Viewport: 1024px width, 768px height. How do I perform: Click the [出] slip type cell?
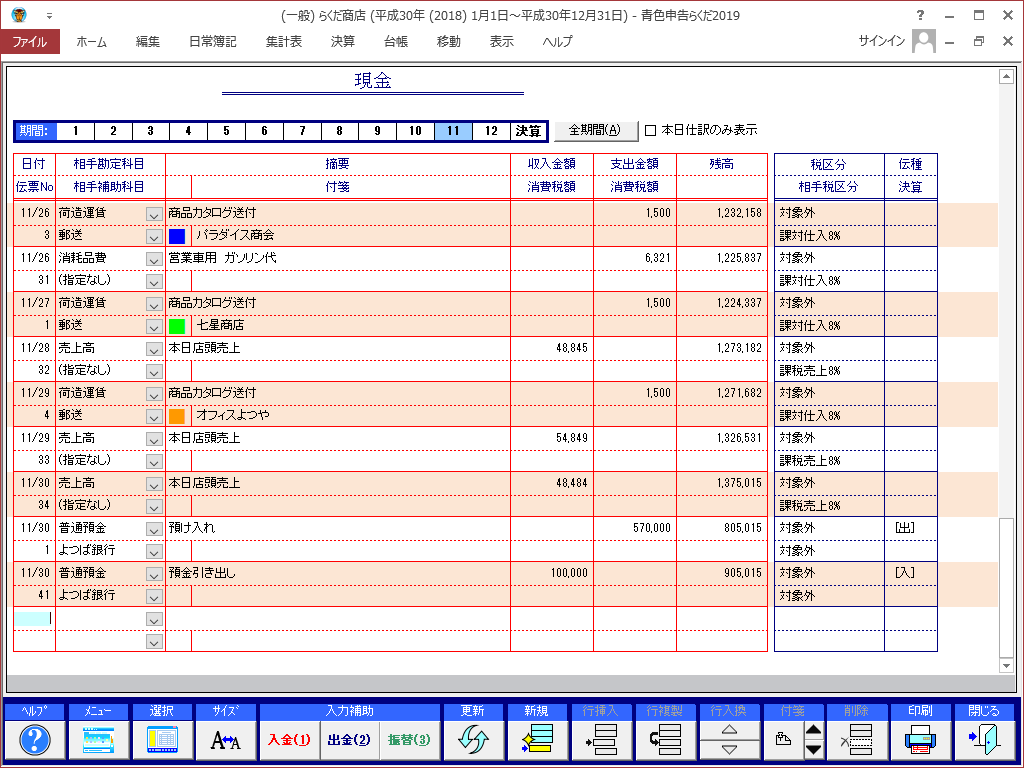click(x=910, y=528)
